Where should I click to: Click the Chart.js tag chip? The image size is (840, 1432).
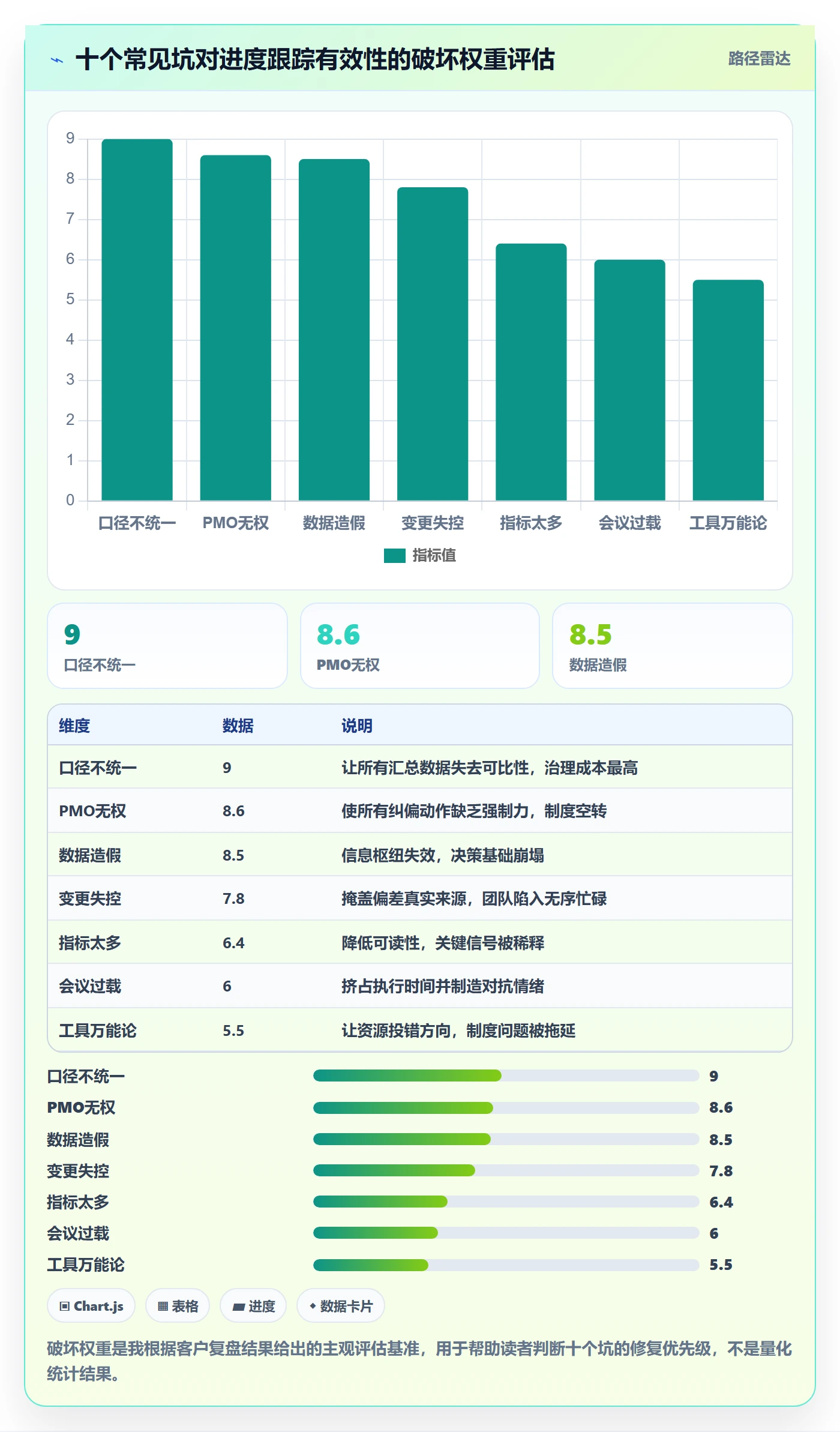[x=91, y=1305]
